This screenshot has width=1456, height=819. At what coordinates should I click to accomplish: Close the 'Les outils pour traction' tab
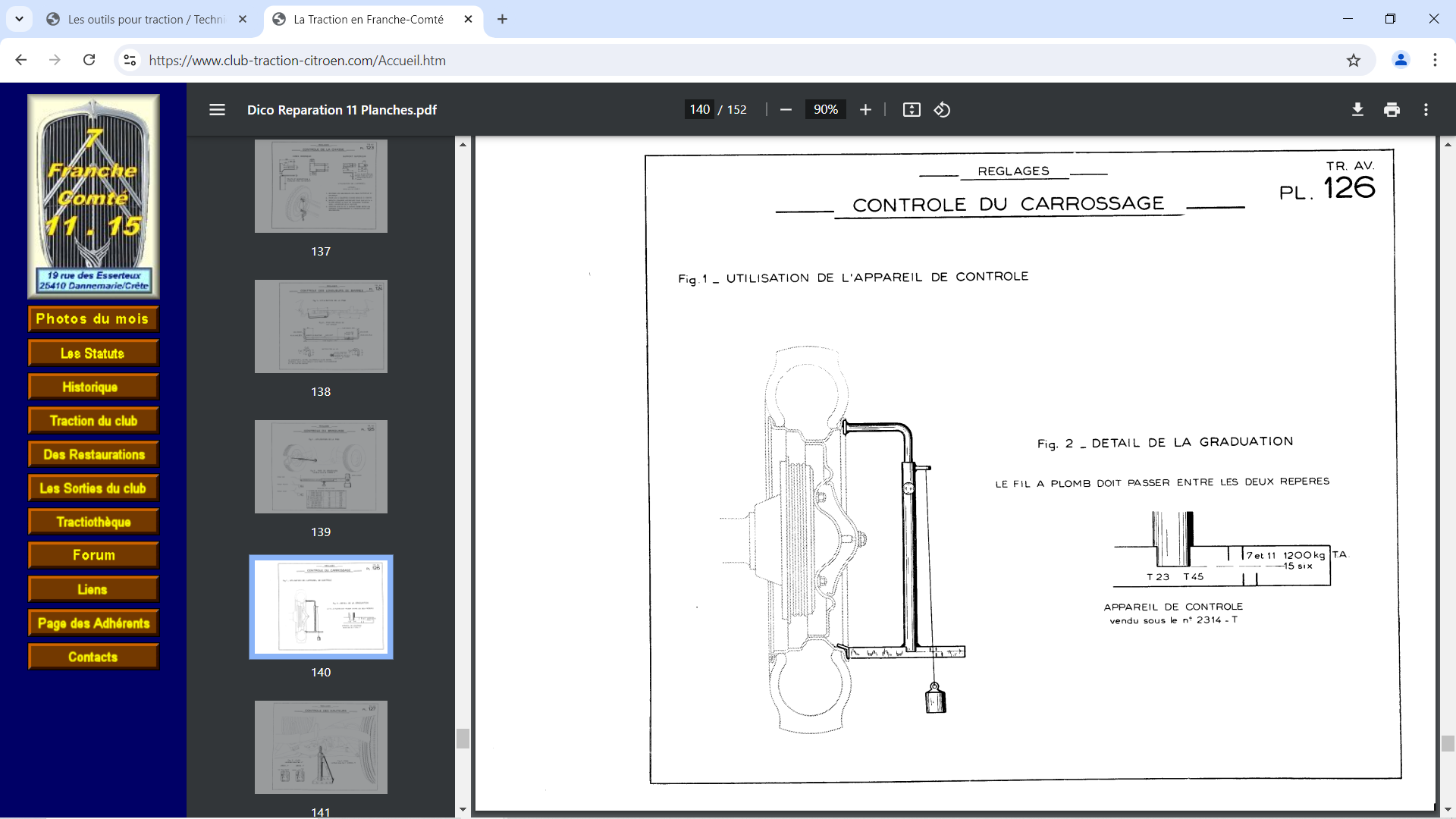[x=243, y=19]
